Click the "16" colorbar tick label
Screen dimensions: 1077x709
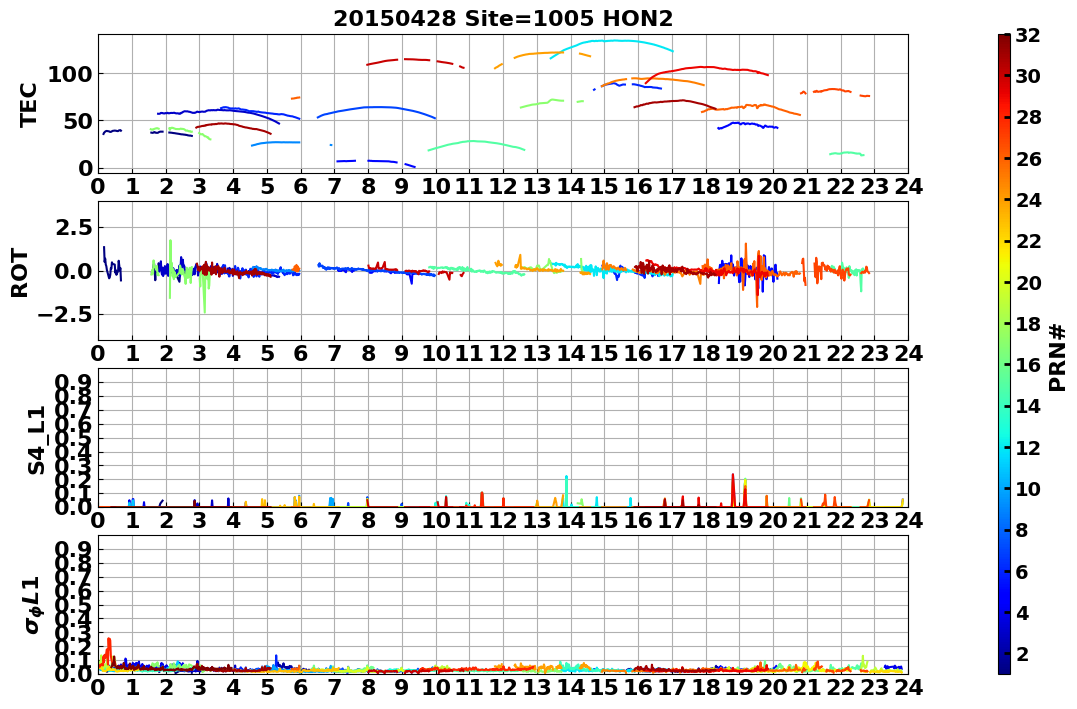[1028, 365]
